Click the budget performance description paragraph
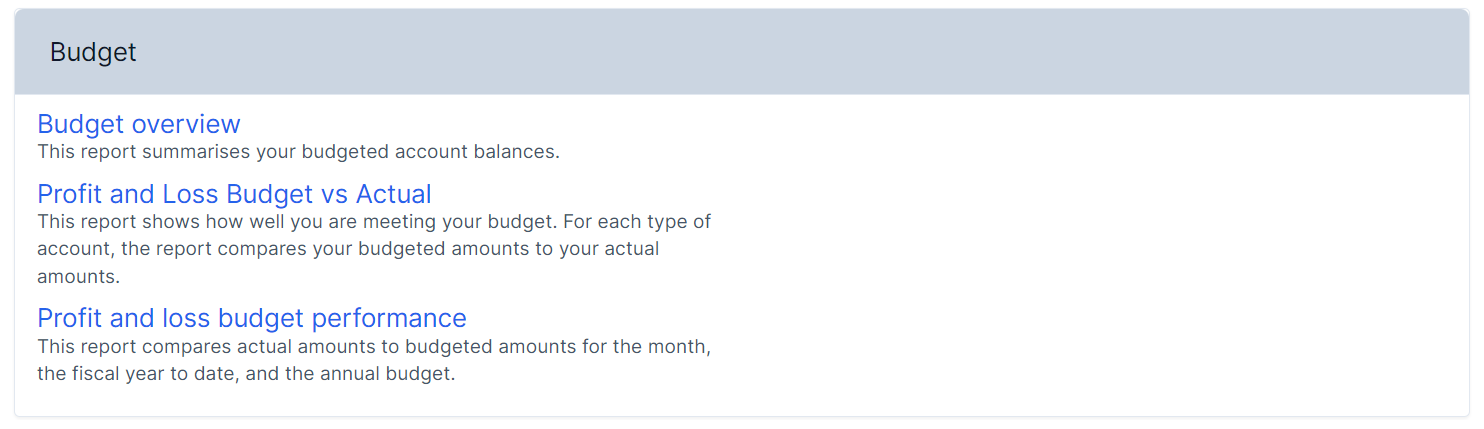The width and height of the screenshot is (1484, 429). [x=373, y=361]
